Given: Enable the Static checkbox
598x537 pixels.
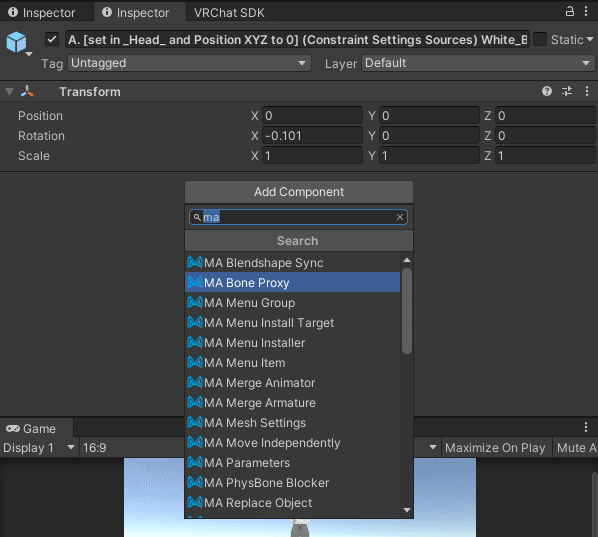Looking at the screenshot, I should pos(540,39).
